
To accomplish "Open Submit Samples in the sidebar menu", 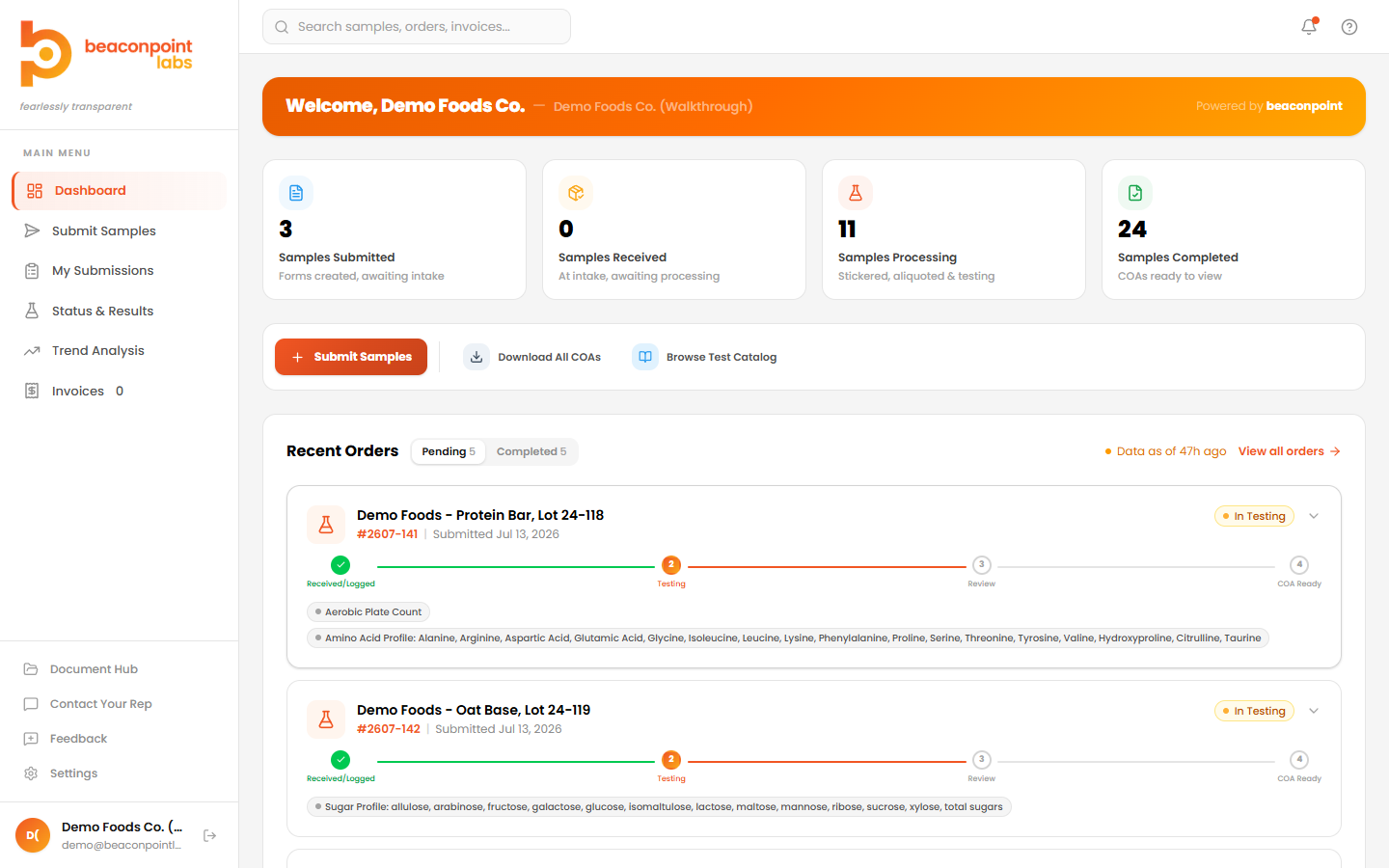I will [120, 231].
